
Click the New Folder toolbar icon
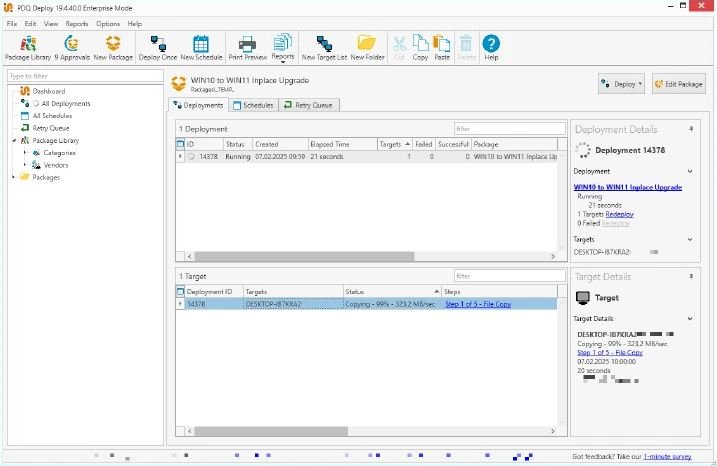coord(367,48)
